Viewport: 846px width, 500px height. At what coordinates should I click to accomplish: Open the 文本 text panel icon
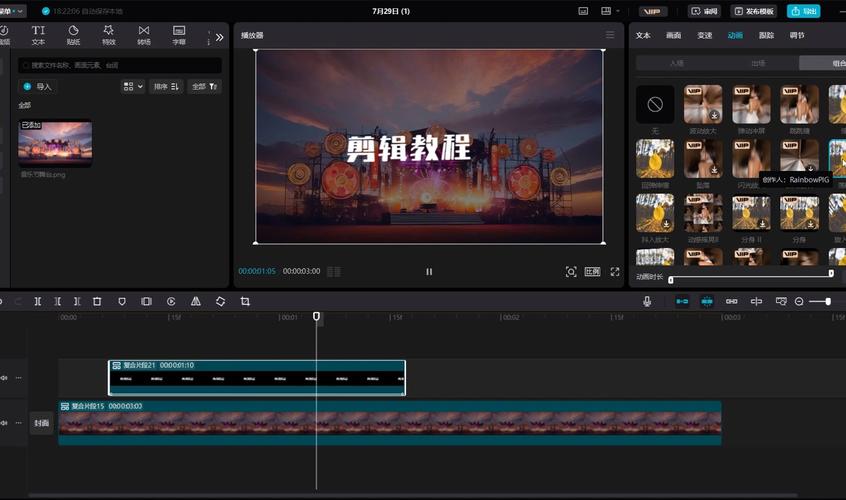[38, 35]
